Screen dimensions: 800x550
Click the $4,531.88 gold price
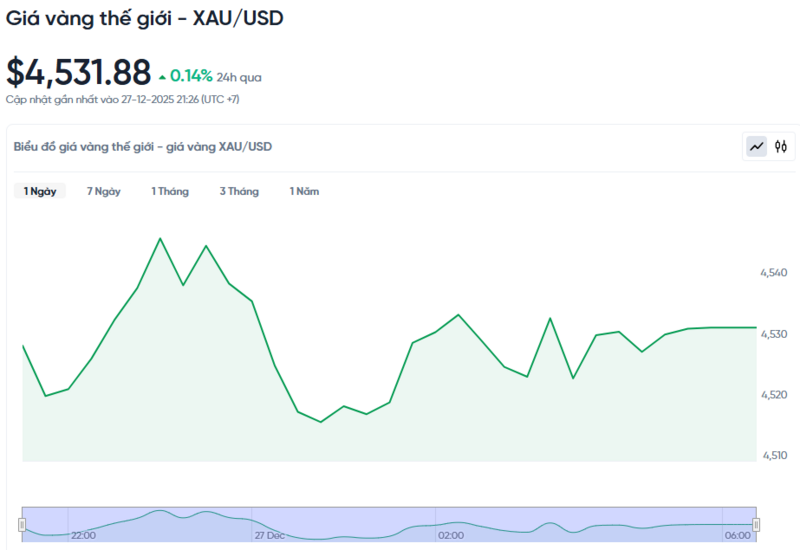pos(79,73)
